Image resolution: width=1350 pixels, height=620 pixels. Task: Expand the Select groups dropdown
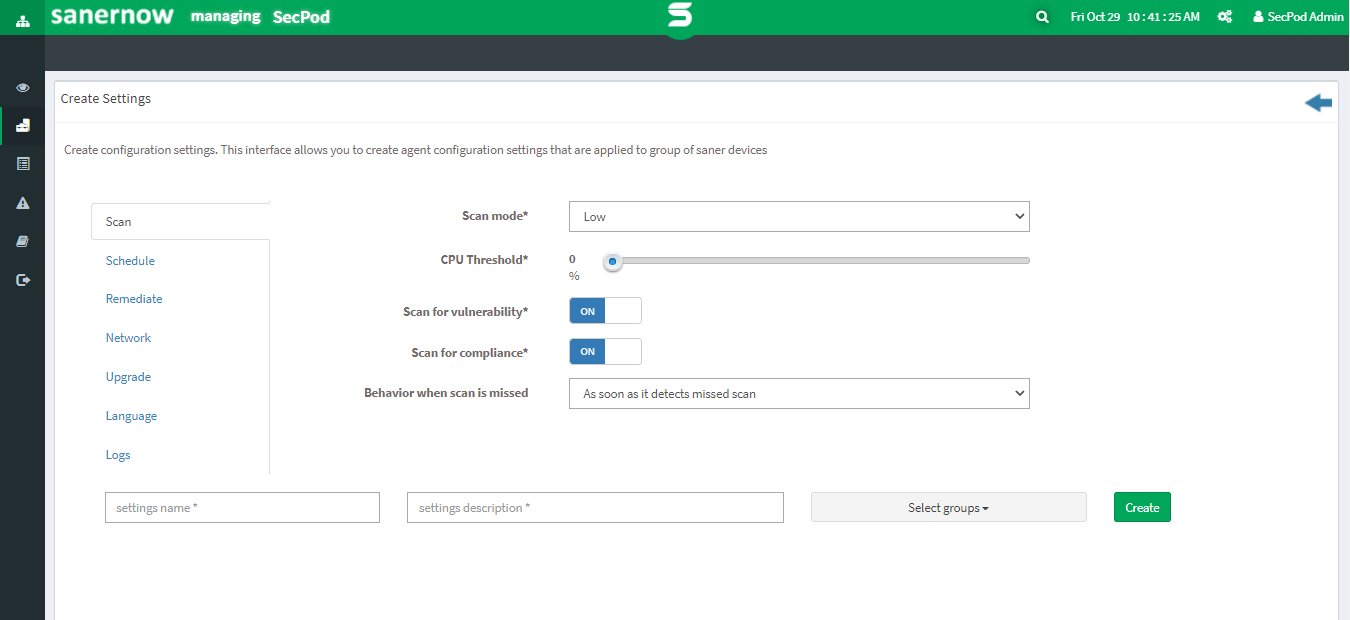pos(948,507)
